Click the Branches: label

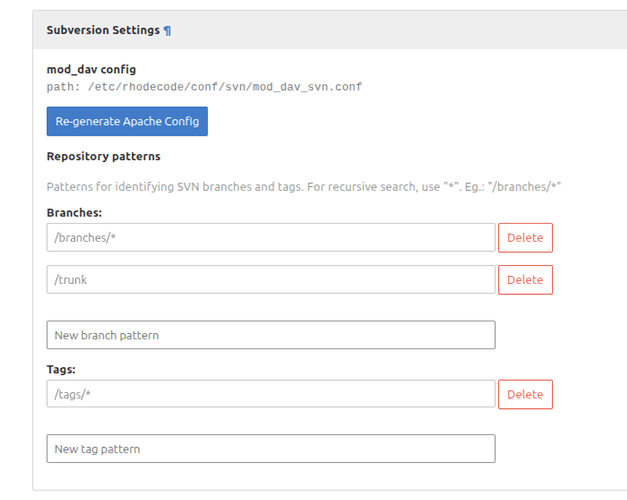[x=74, y=213]
